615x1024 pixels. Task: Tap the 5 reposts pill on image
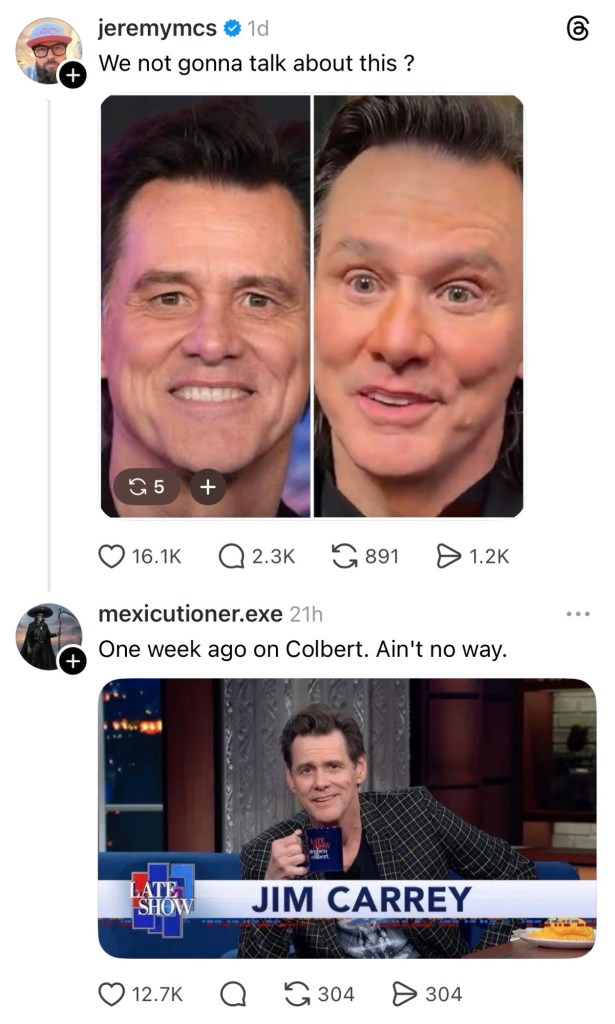(x=146, y=487)
